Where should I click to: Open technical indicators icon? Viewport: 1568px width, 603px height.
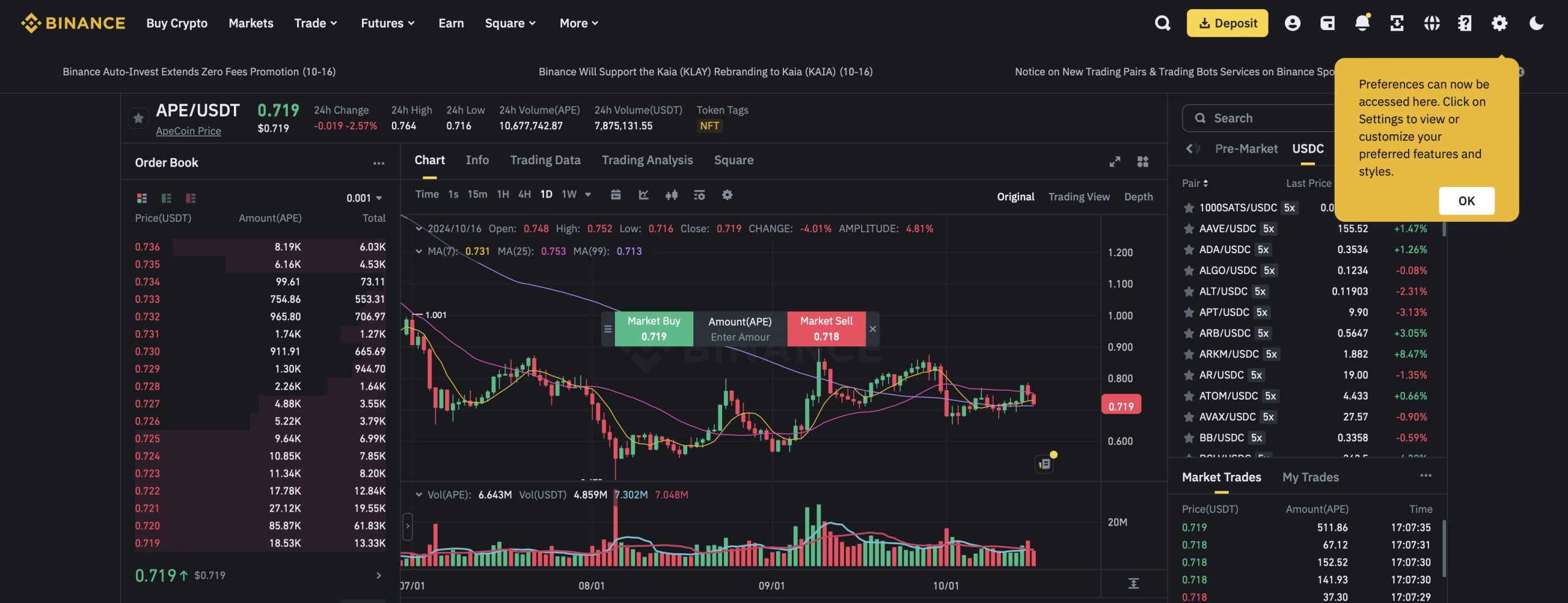(x=699, y=195)
